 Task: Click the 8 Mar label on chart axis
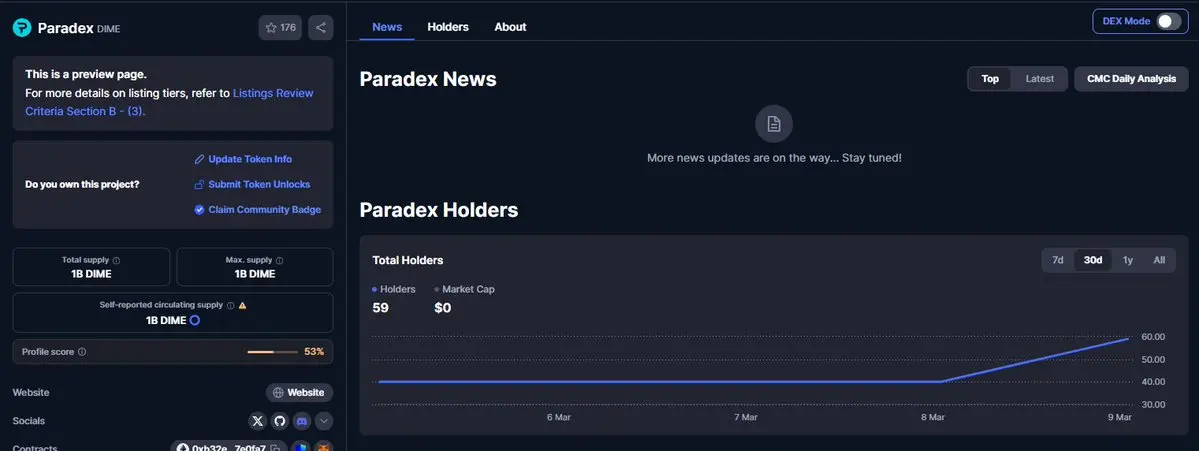pyautogui.click(x=933, y=417)
